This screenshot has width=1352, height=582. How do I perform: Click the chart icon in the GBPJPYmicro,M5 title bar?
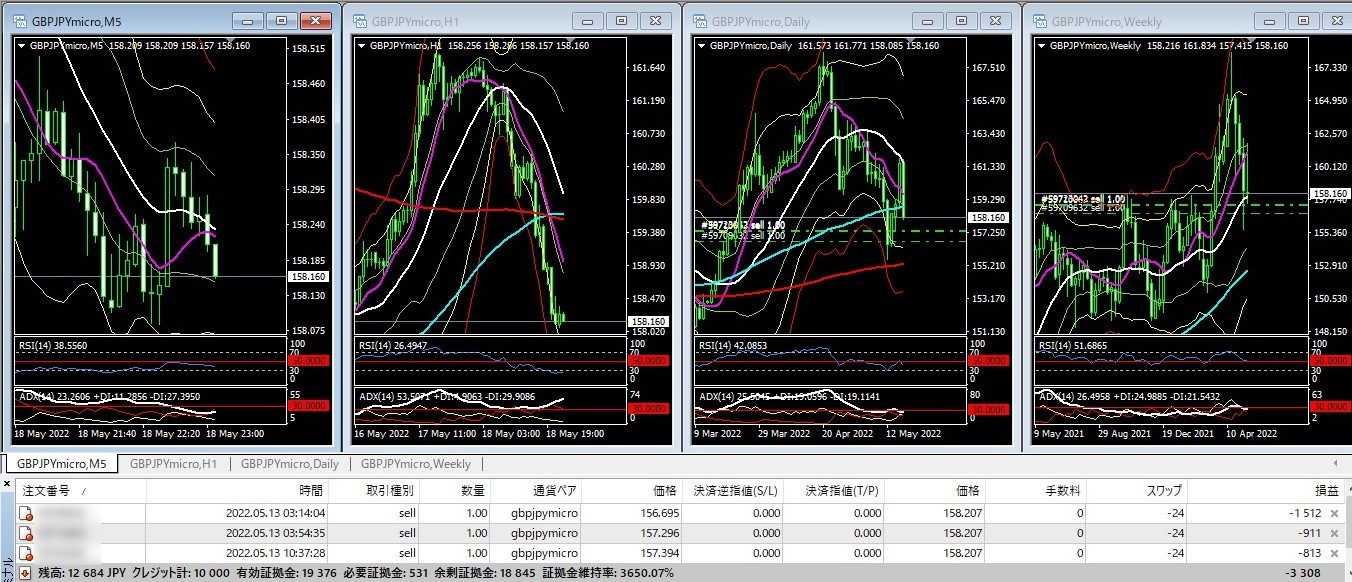[x=20, y=21]
